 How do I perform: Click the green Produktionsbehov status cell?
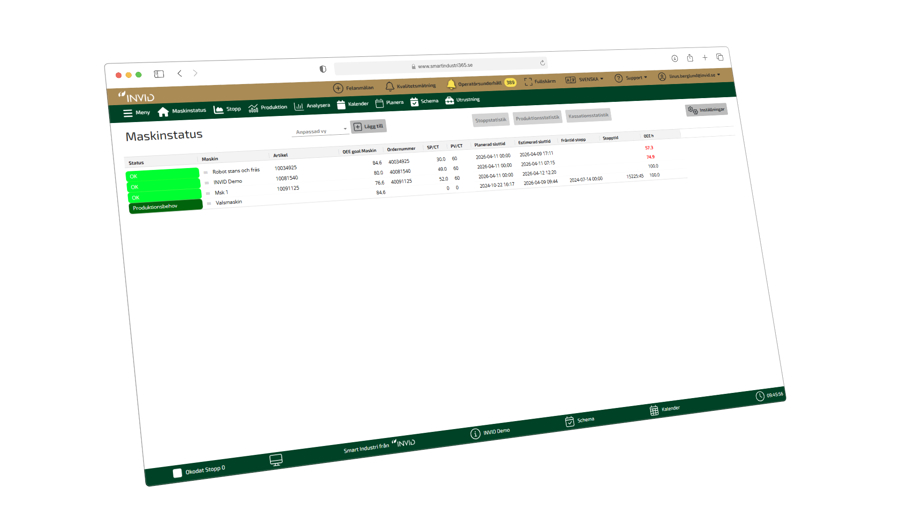tap(164, 207)
